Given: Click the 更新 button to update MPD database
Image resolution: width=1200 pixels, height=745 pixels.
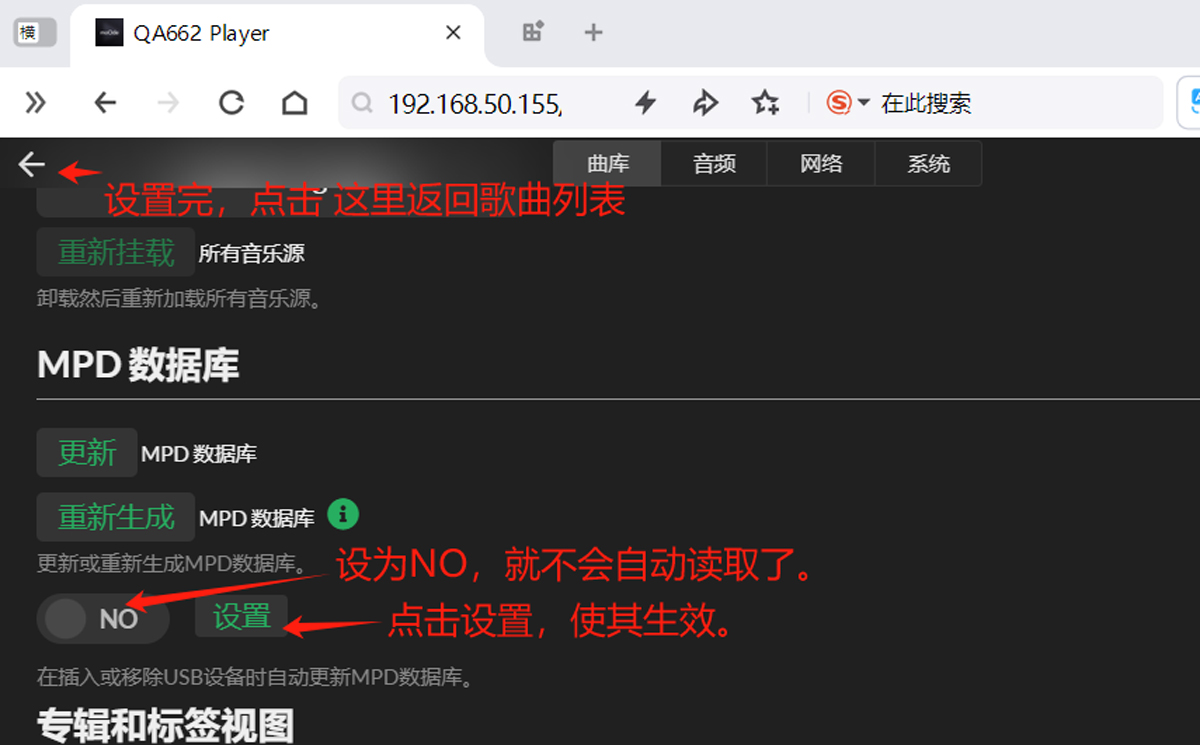Looking at the screenshot, I should (x=86, y=452).
